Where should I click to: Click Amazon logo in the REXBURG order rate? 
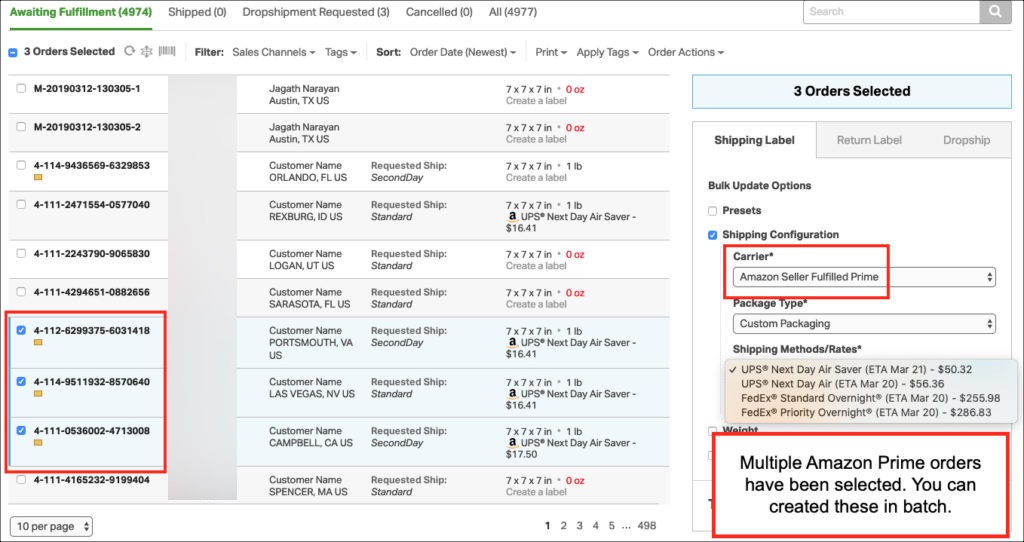(513, 217)
